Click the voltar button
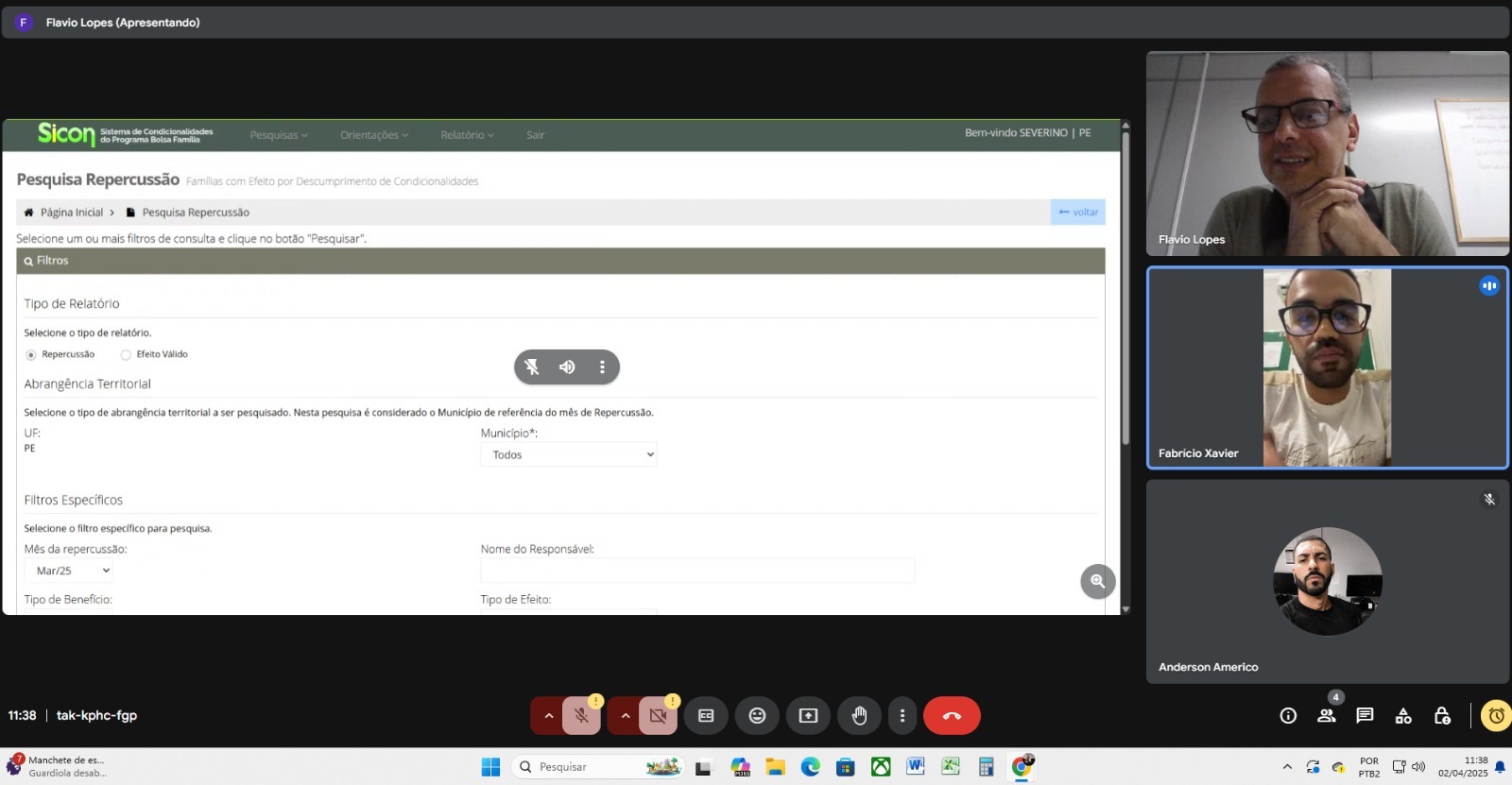This screenshot has height=785, width=1512. click(1078, 213)
